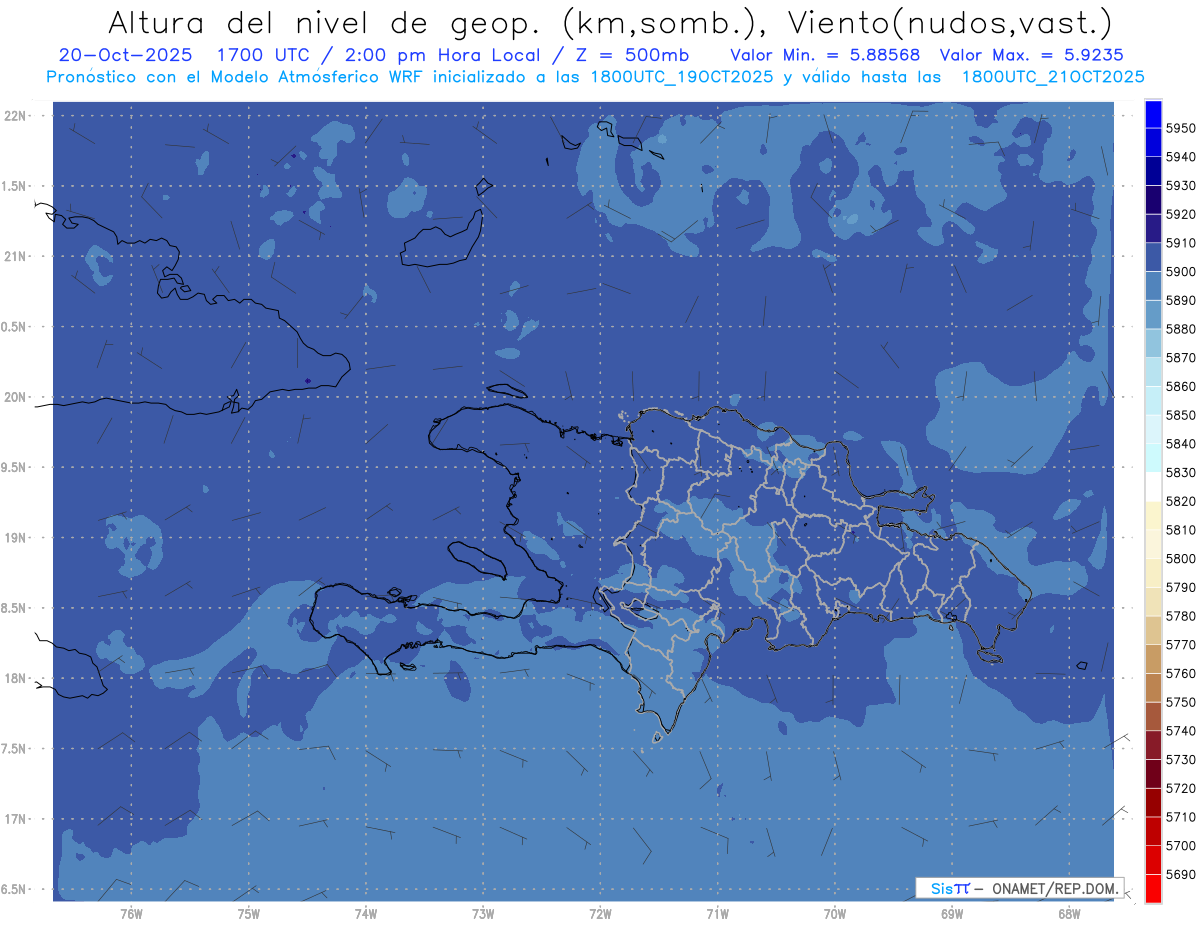Viewport: 1200px width, 927px height.
Task: Click the '5780' color scale value
Action: [x=1181, y=616]
